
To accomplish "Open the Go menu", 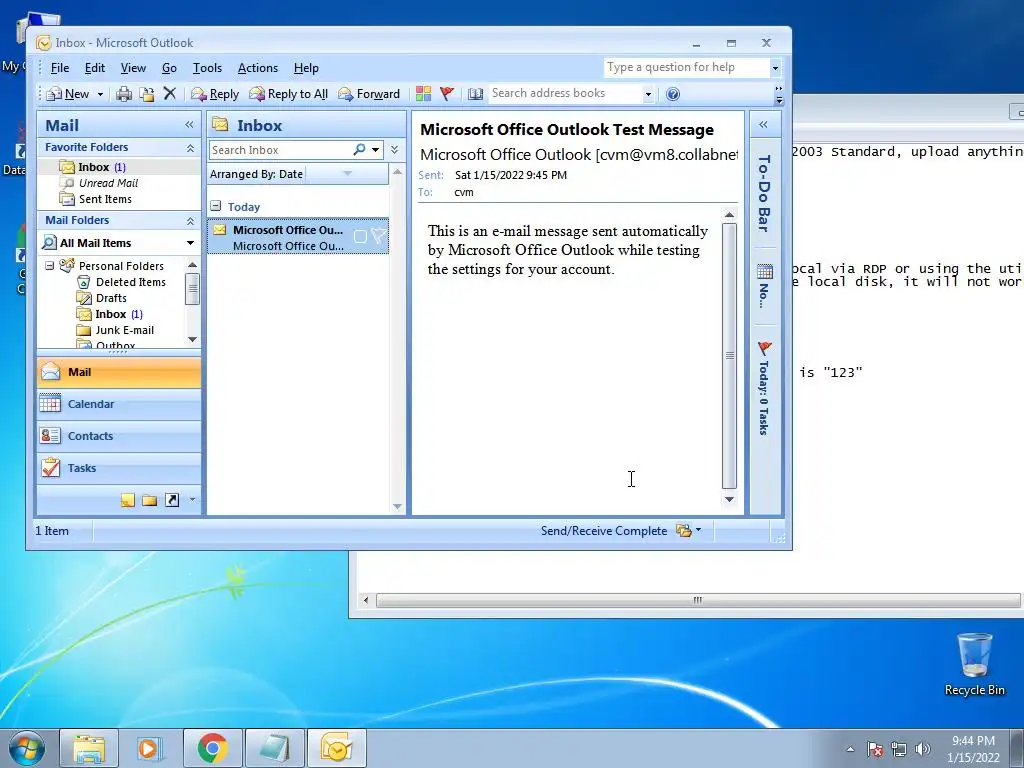I will pyautogui.click(x=169, y=68).
